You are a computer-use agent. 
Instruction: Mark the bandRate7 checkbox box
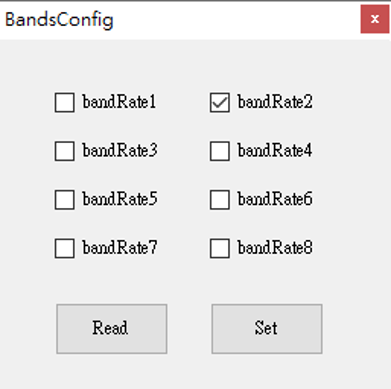(x=65, y=248)
